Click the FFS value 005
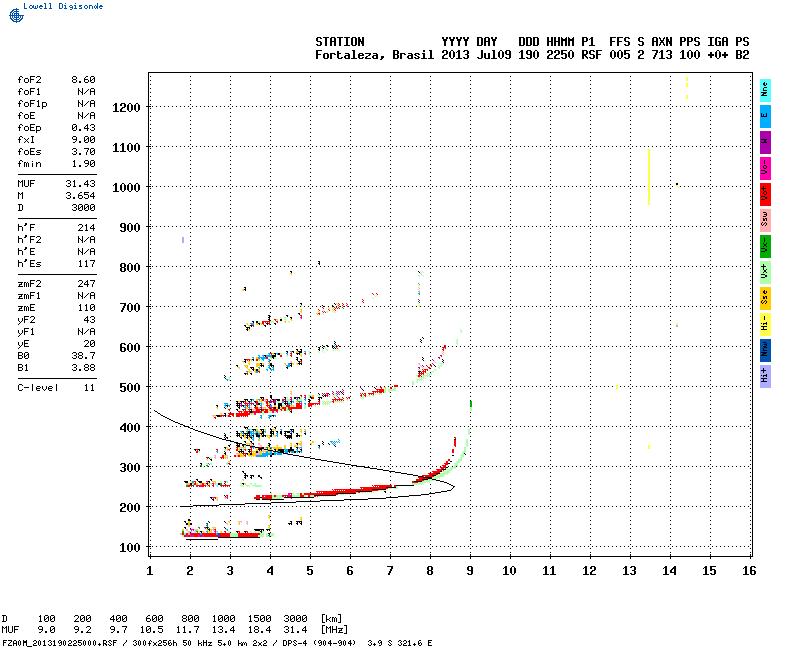Screen dimensions: 800x650 click(620, 55)
